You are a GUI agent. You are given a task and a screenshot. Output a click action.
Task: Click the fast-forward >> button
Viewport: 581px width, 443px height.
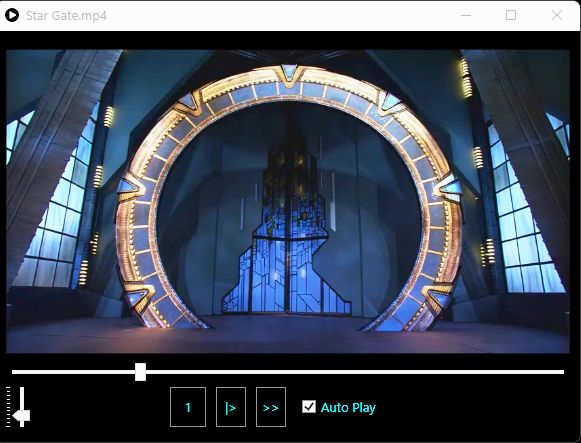(270, 407)
